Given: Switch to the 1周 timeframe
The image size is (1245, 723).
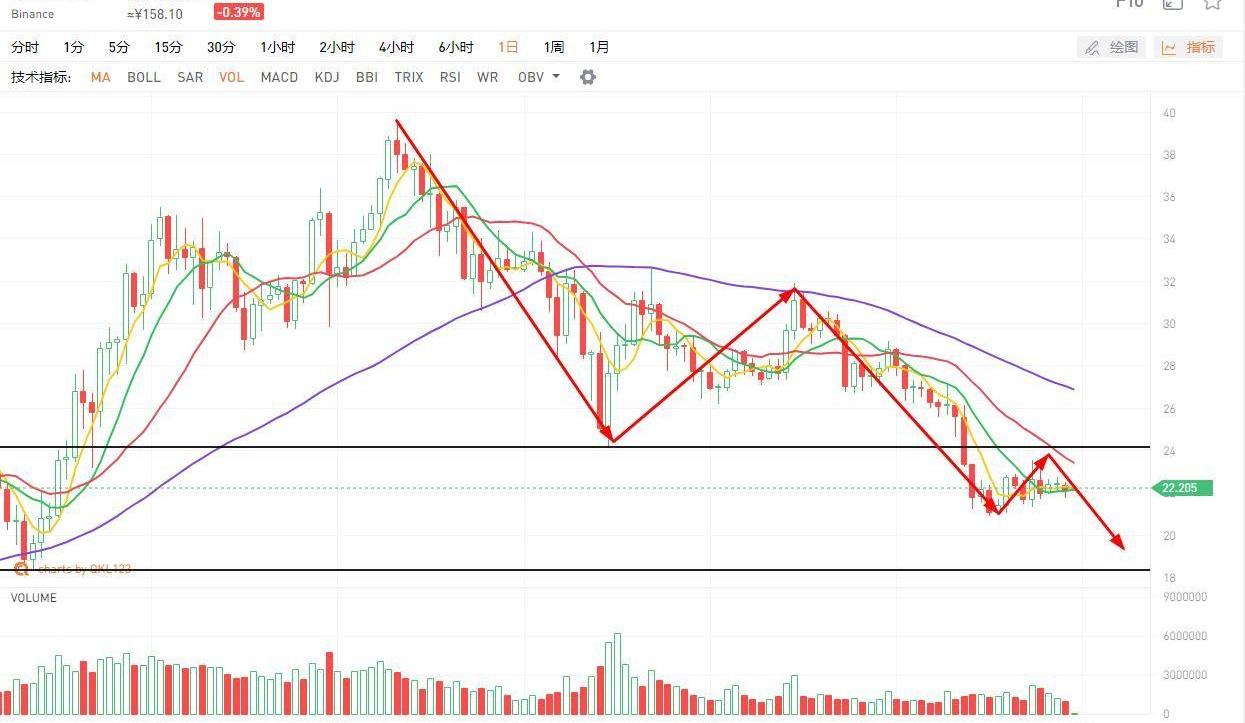Looking at the screenshot, I should 554,47.
